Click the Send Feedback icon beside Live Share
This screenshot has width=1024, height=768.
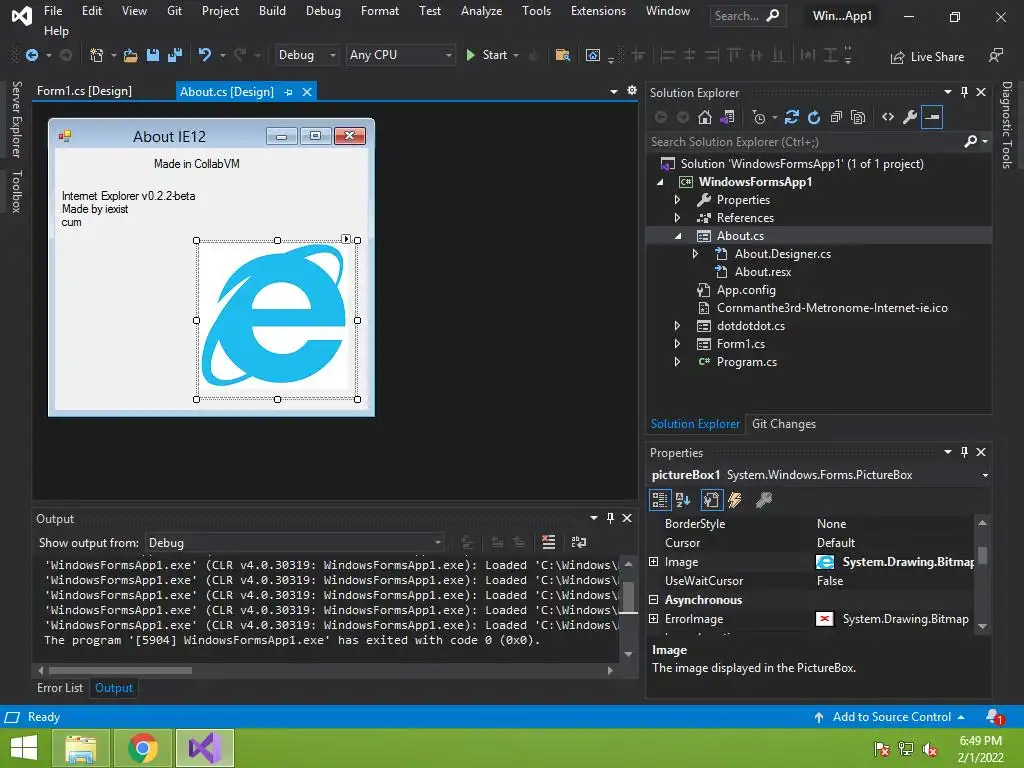(x=995, y=56)
